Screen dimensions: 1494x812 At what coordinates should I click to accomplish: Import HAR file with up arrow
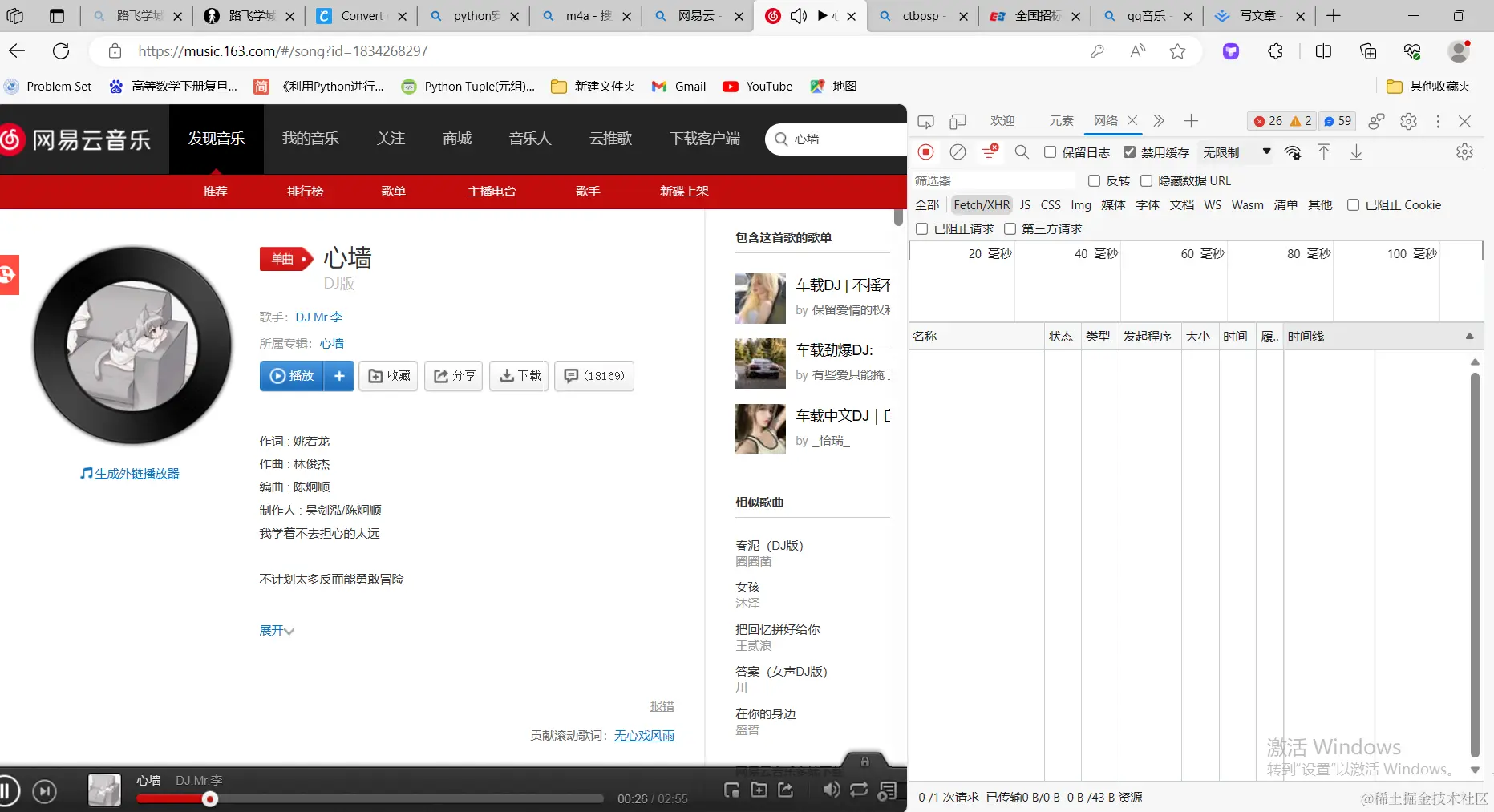click(x=1324, y=152)
